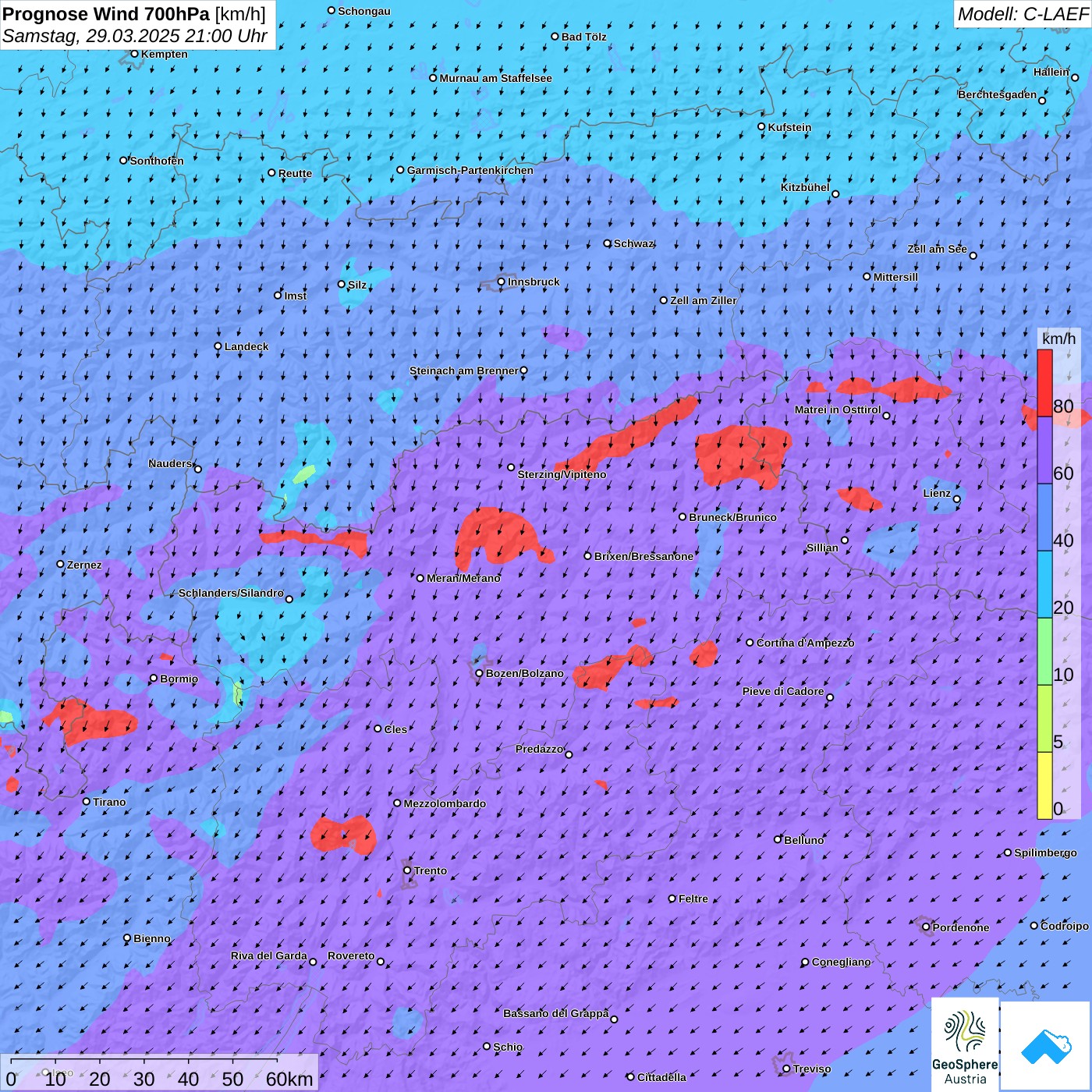
Task: Click the 'Zell am Ziller' label
Action: click(x=703, y=300)
